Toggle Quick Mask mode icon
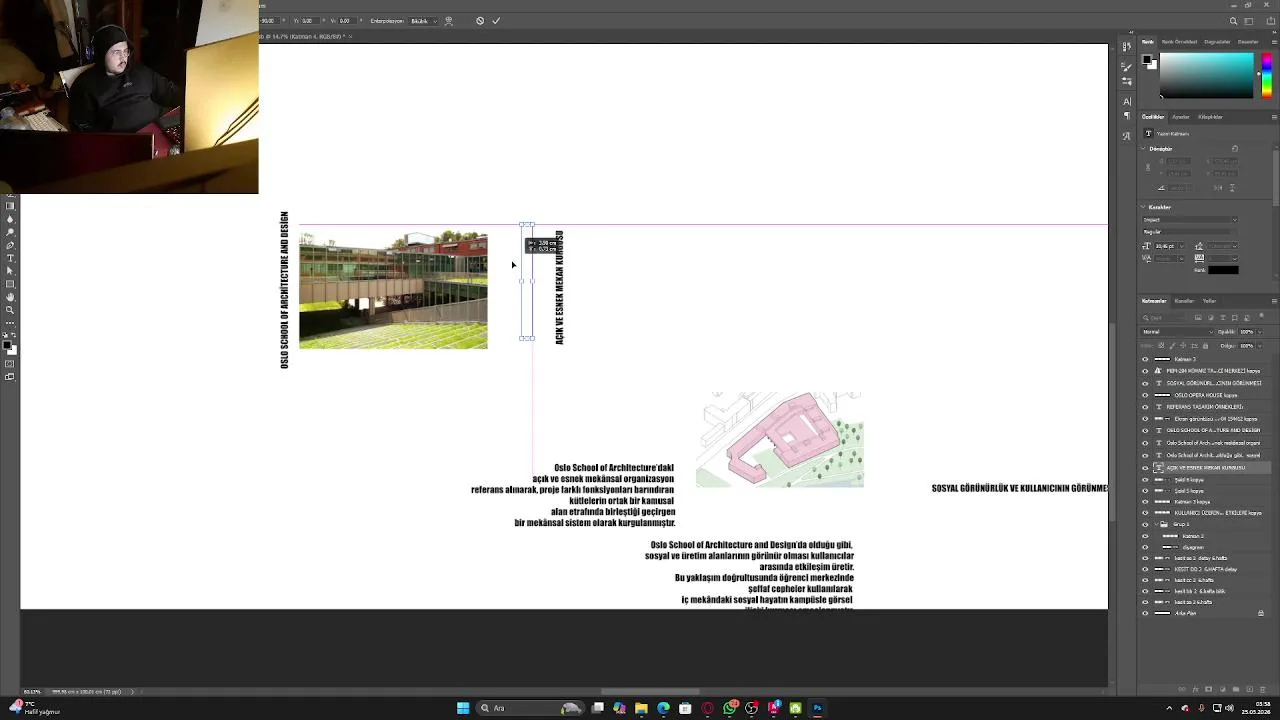The height and width of the screenshot is (720, 1280). tap(10, 364)
